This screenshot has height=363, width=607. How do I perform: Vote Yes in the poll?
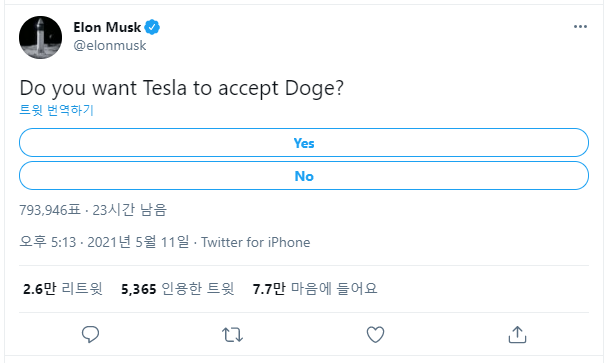coord(304,143)
